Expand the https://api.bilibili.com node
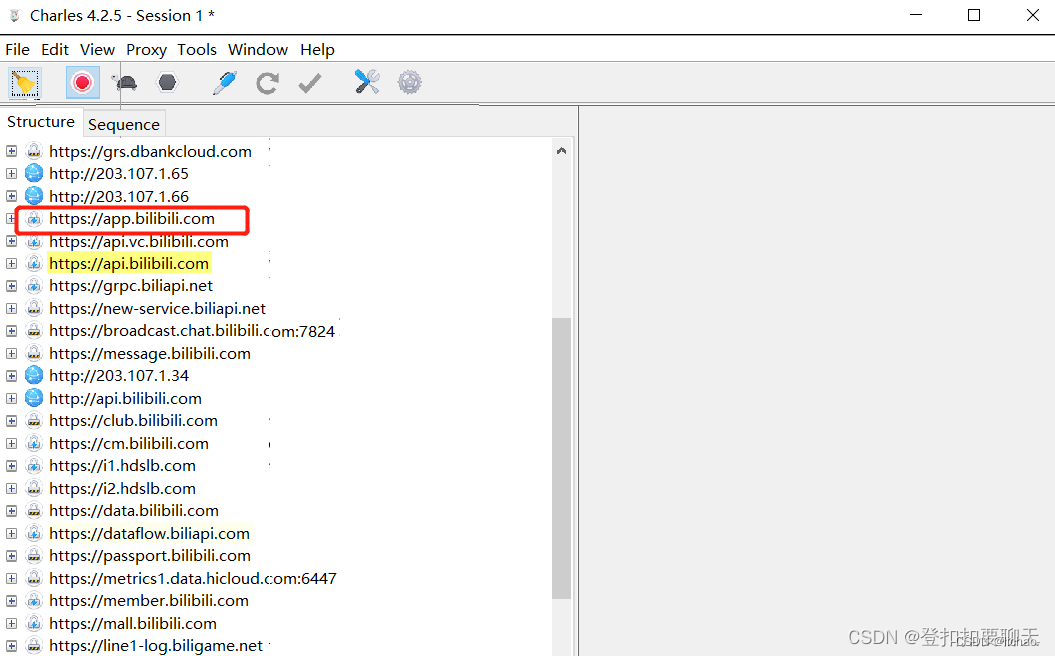Viewport: 1055px width, 656px height. coord(11,264)
